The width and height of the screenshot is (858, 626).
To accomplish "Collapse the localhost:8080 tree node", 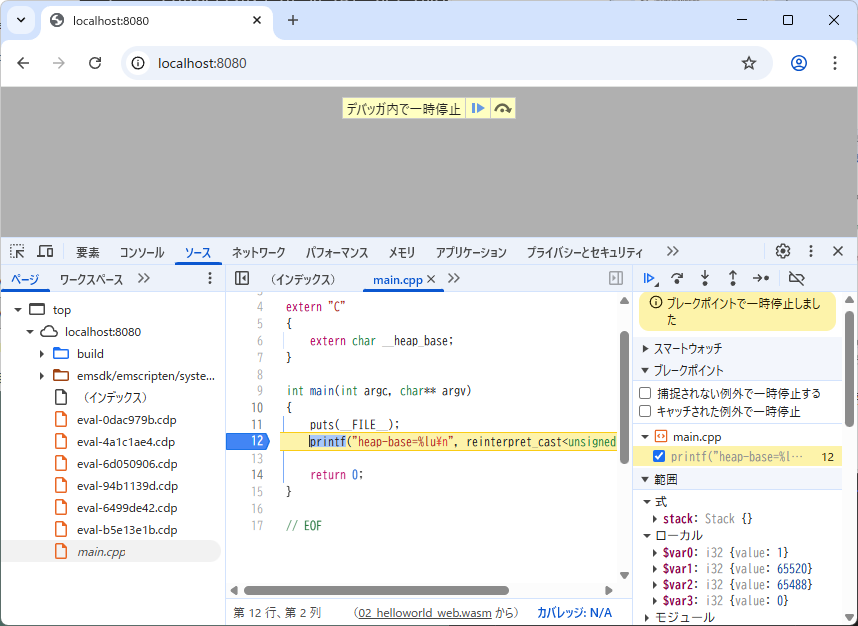I will coord(30,332).
